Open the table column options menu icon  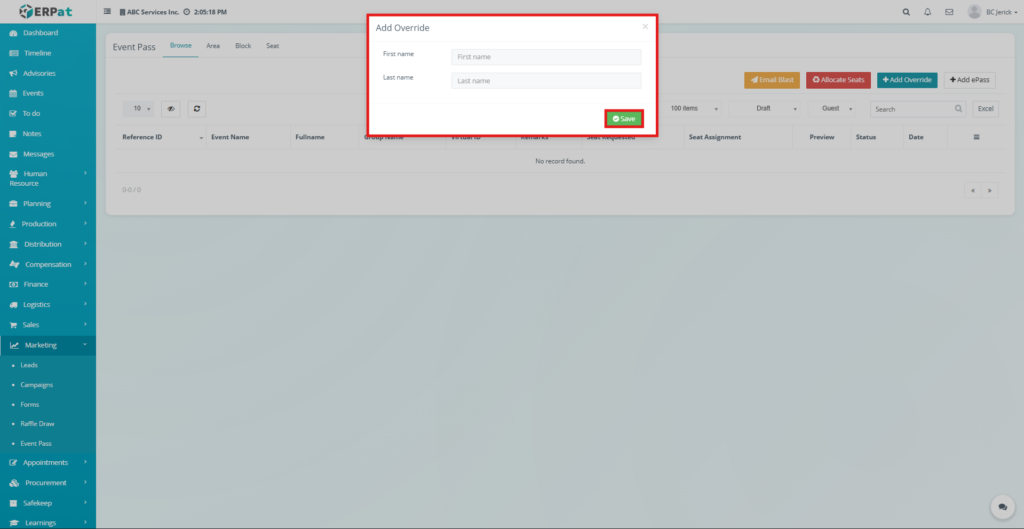[x=976, y=137]
